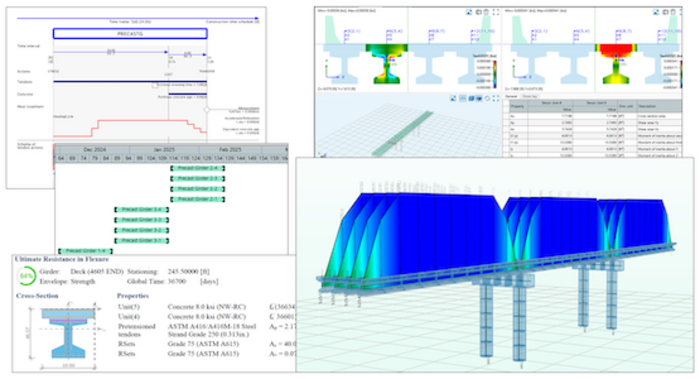Click the fullscreen icon in the small 3D bridge view
The height and width of the screenshot is (379, 700).
(496, 98)
